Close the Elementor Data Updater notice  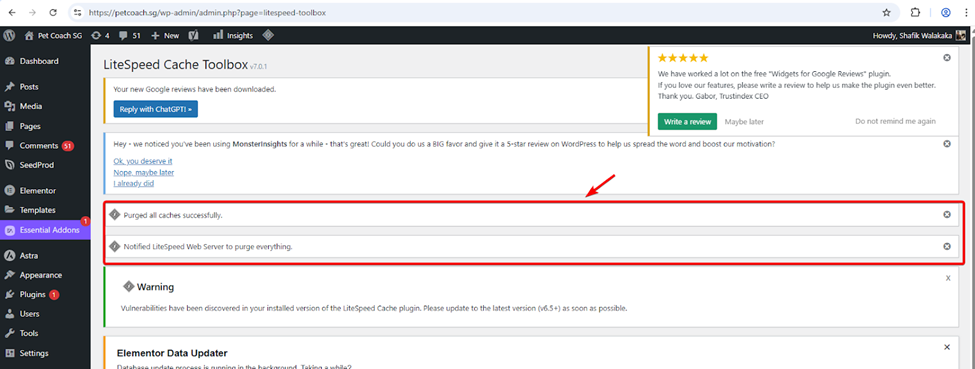947,347
